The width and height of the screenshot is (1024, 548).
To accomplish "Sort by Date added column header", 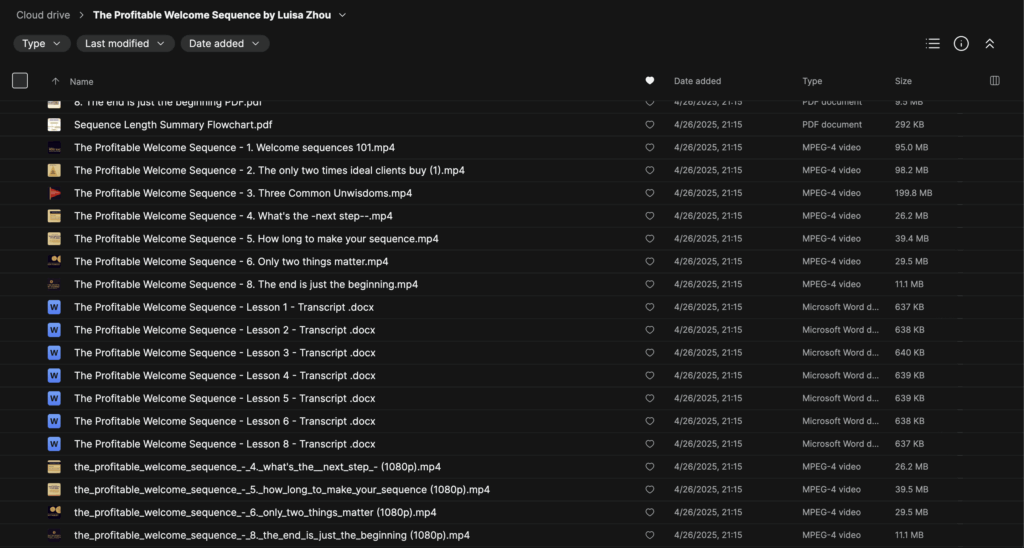I will click(697, 81).
